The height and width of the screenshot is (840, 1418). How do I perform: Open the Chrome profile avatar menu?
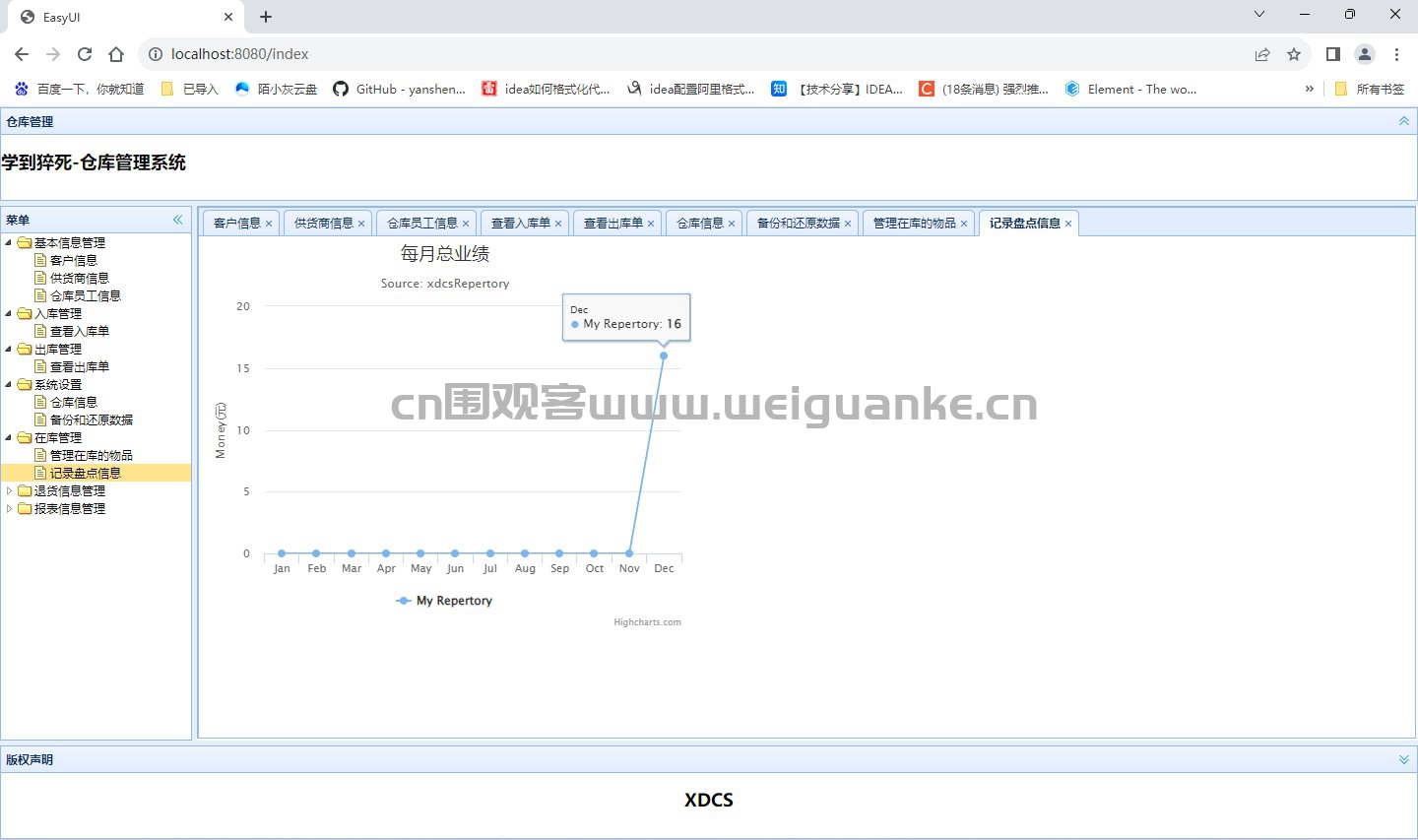1365,54
